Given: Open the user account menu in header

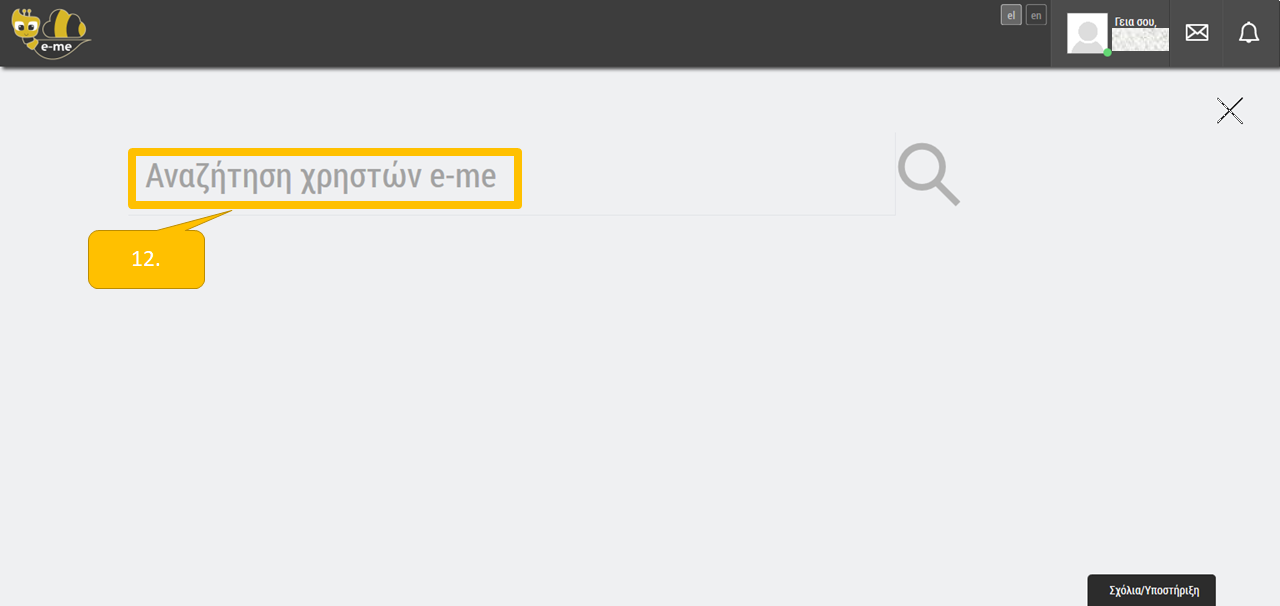Looking at the screenshot, I should pyautogui.click(x=1110, y=34).
